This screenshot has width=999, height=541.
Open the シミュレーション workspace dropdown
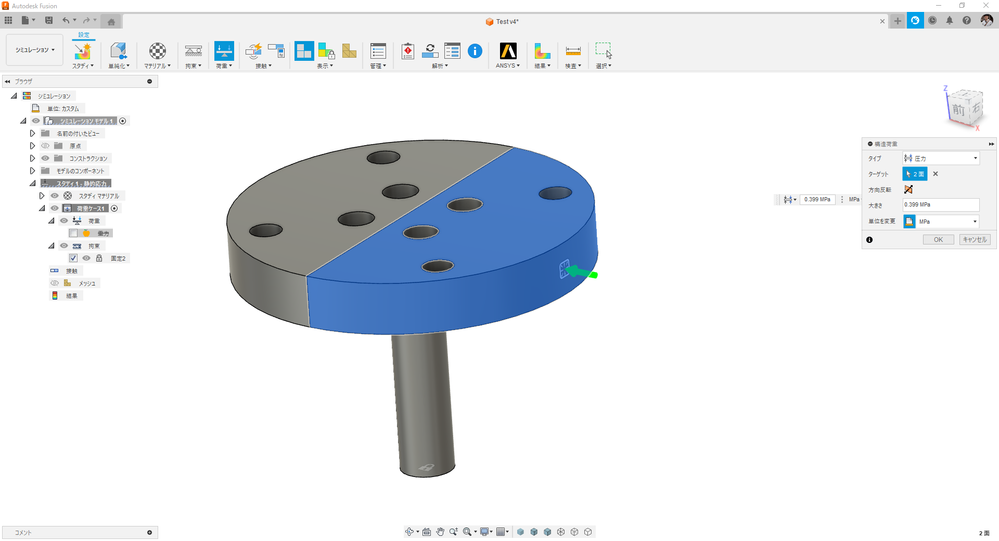click(x=34, y=50)
